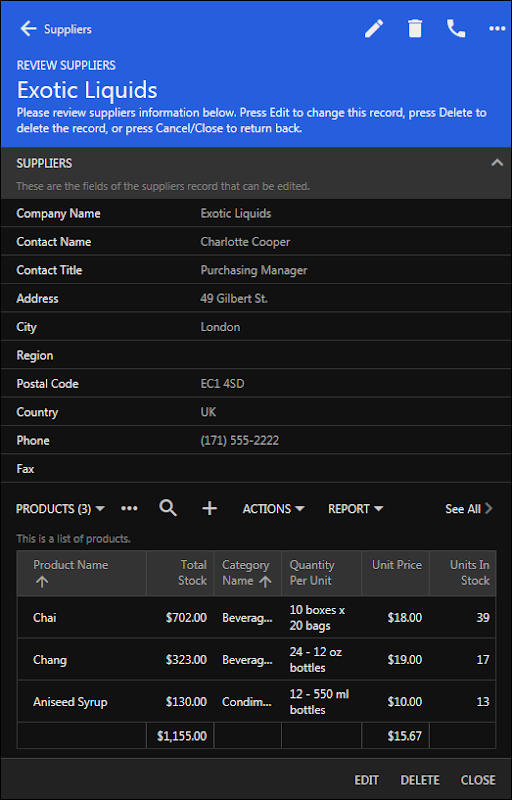Screen dimensions: 512x800
Task: Click the bottom EDIT button
Action: click(367, 780)
